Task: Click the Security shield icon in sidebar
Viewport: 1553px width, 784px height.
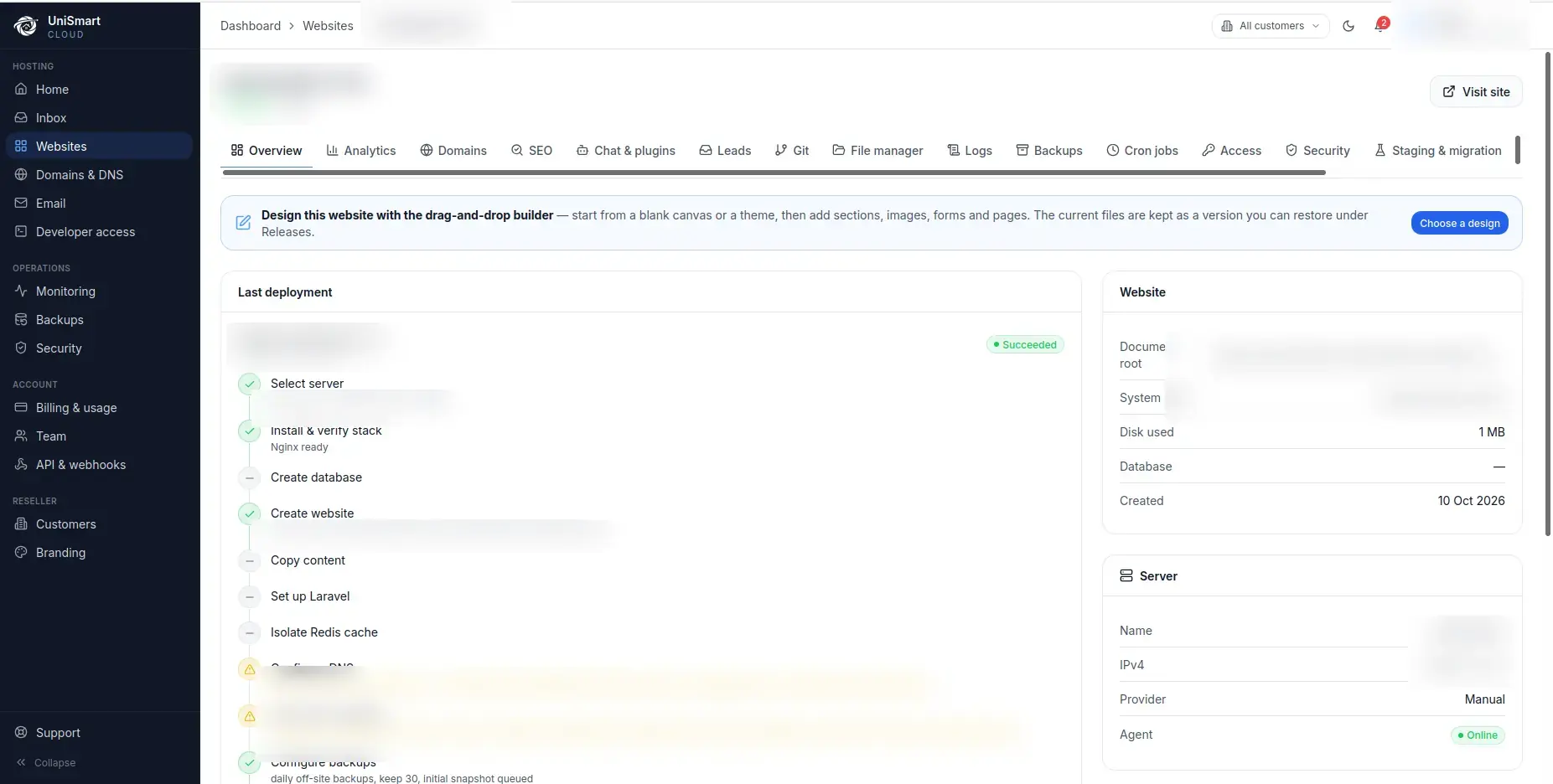Action: click(21, 348)
